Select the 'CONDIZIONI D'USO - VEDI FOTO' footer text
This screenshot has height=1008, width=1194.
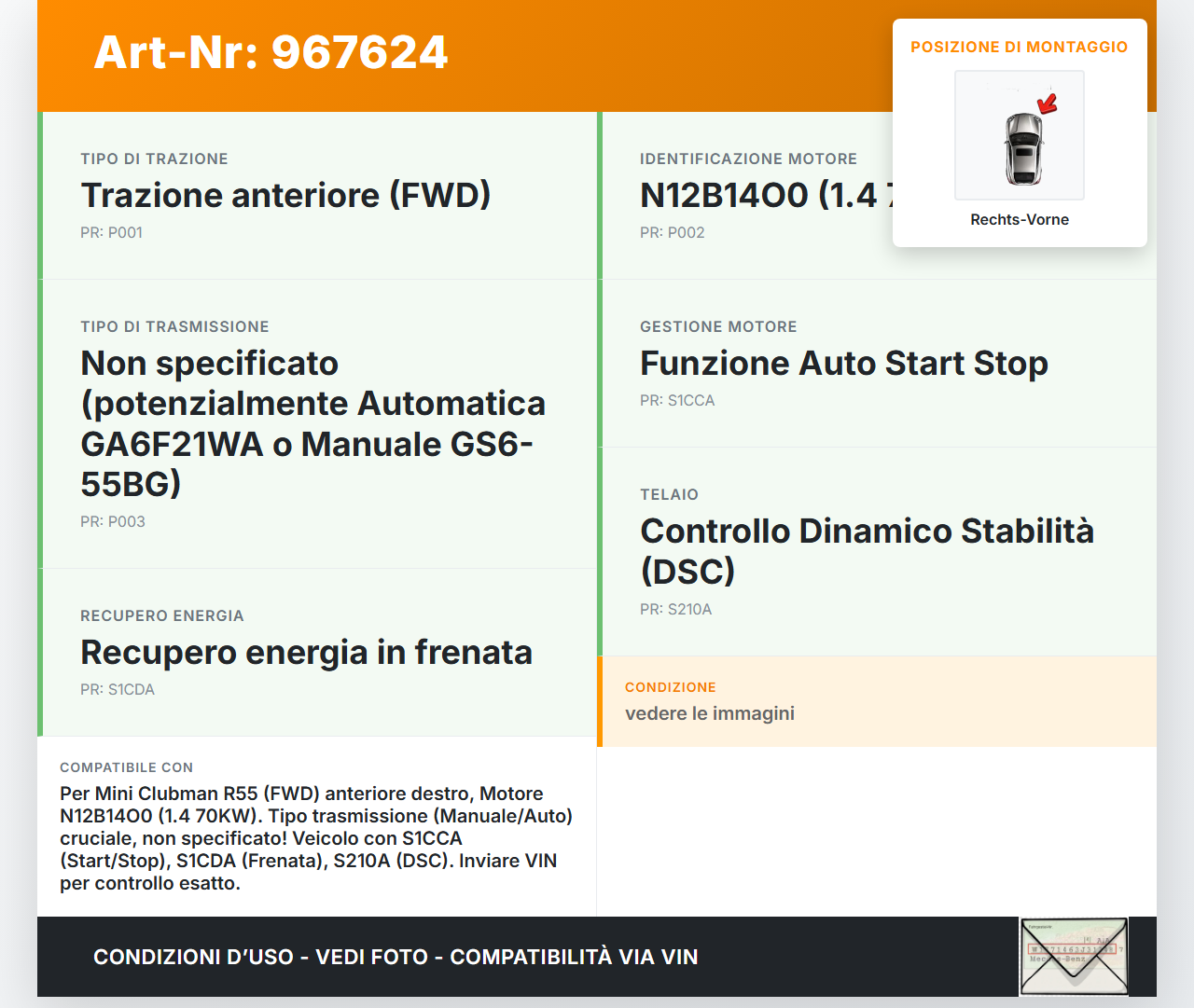click(x=396, y=957)
